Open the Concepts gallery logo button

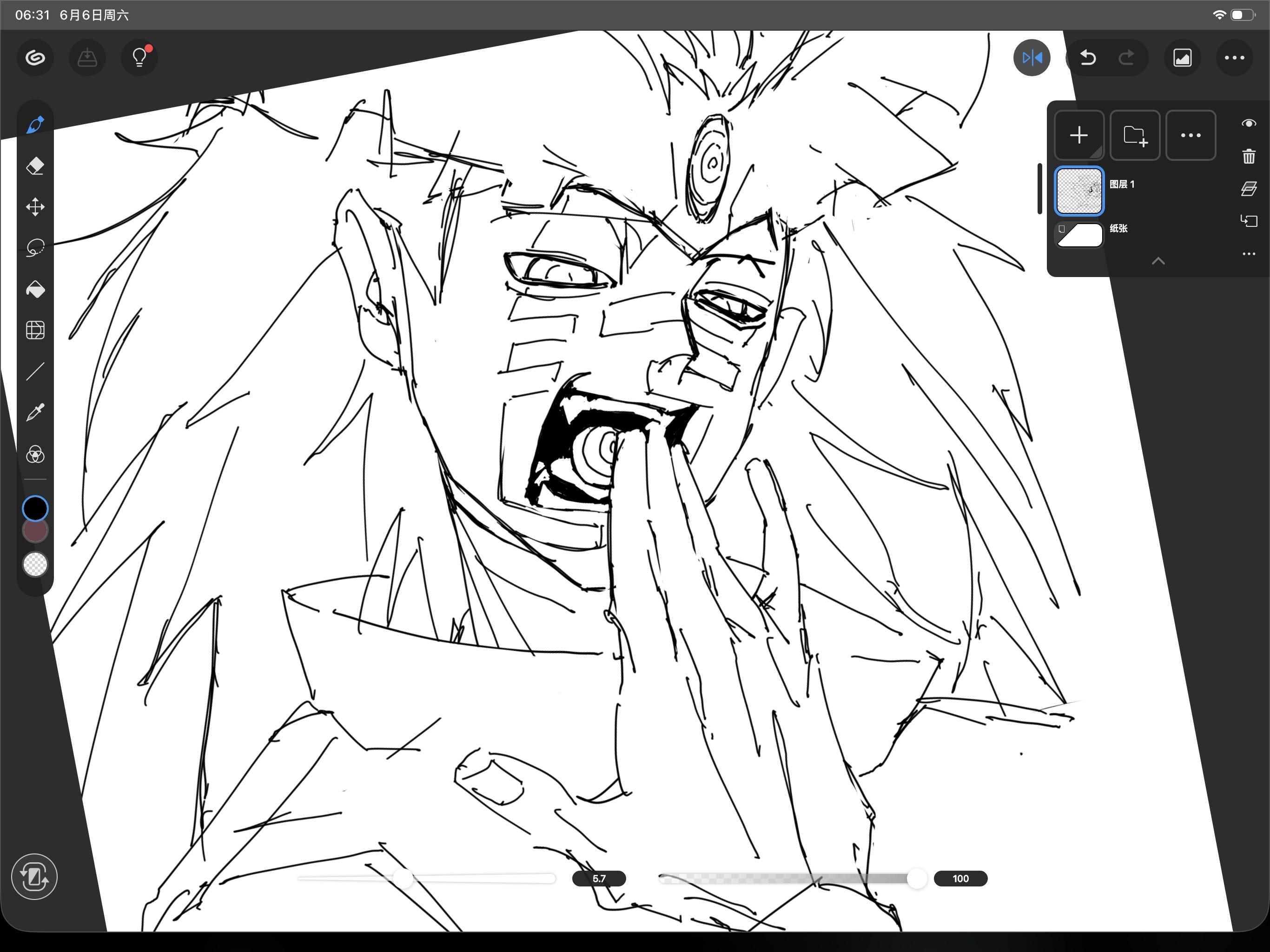click(x=35, y=58)
